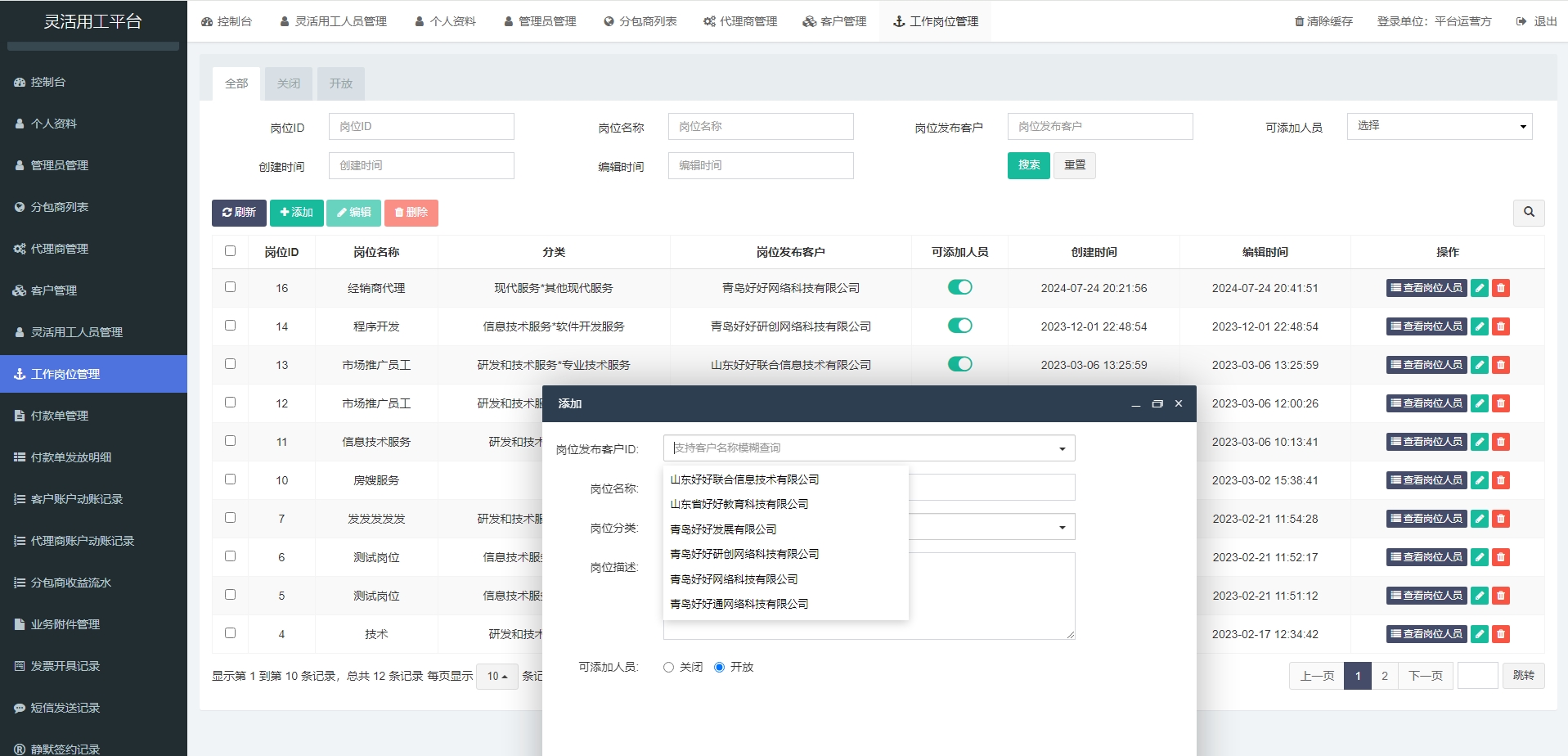Open the search magnifier above the table

click(1529, 213)
